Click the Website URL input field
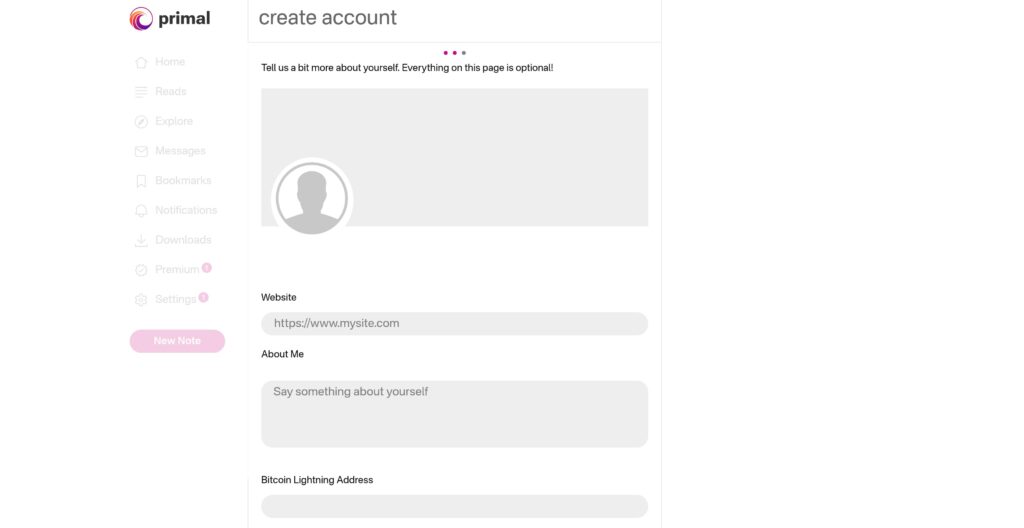 (454, 324)
